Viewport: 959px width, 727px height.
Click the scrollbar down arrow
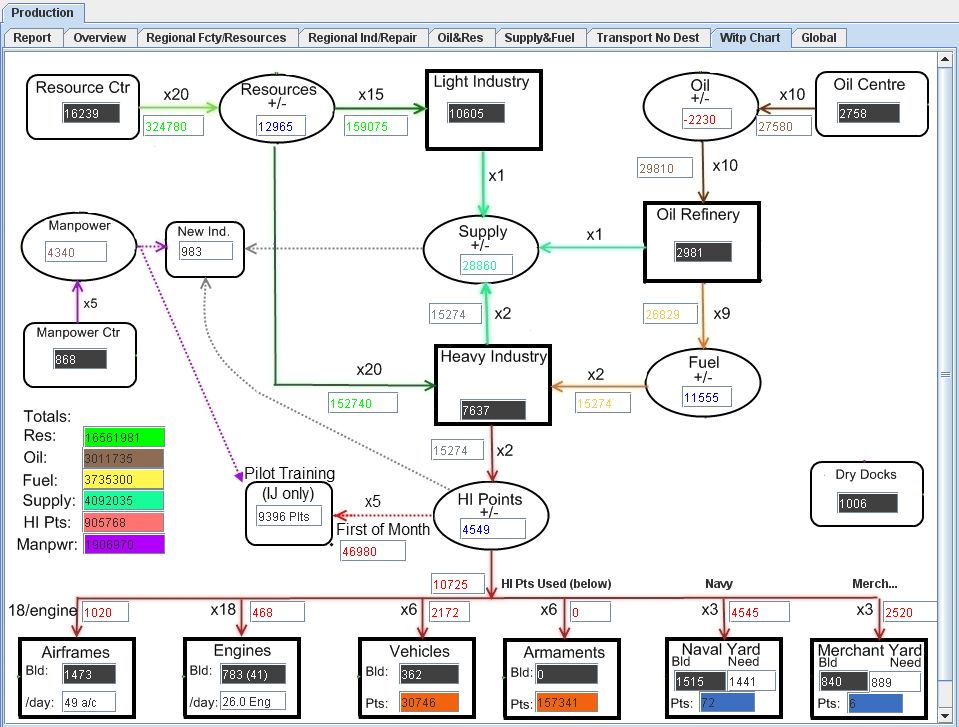945,714
